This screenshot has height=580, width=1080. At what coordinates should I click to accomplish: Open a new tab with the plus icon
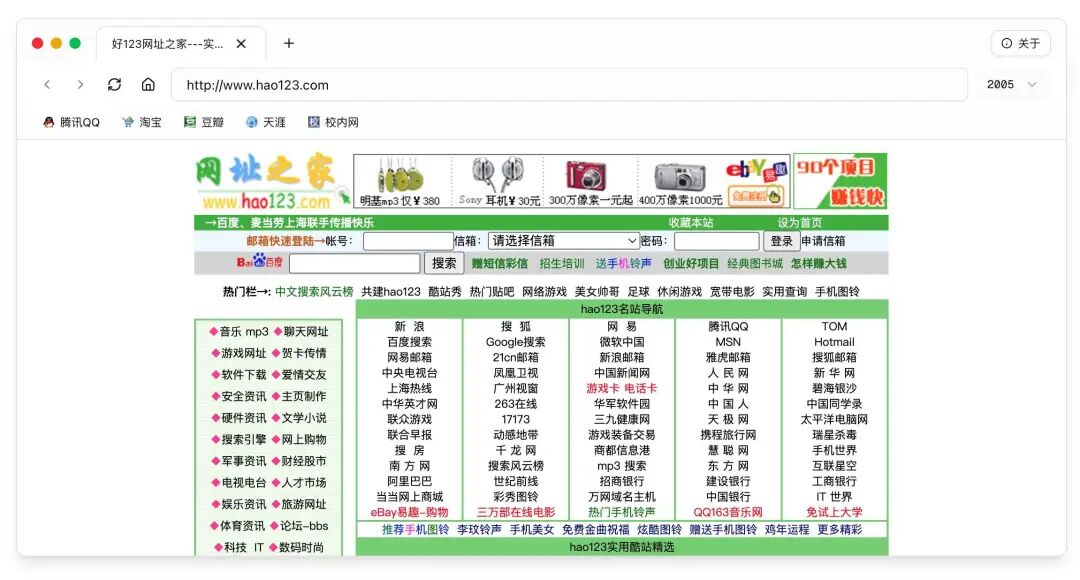tap(289, 43)
